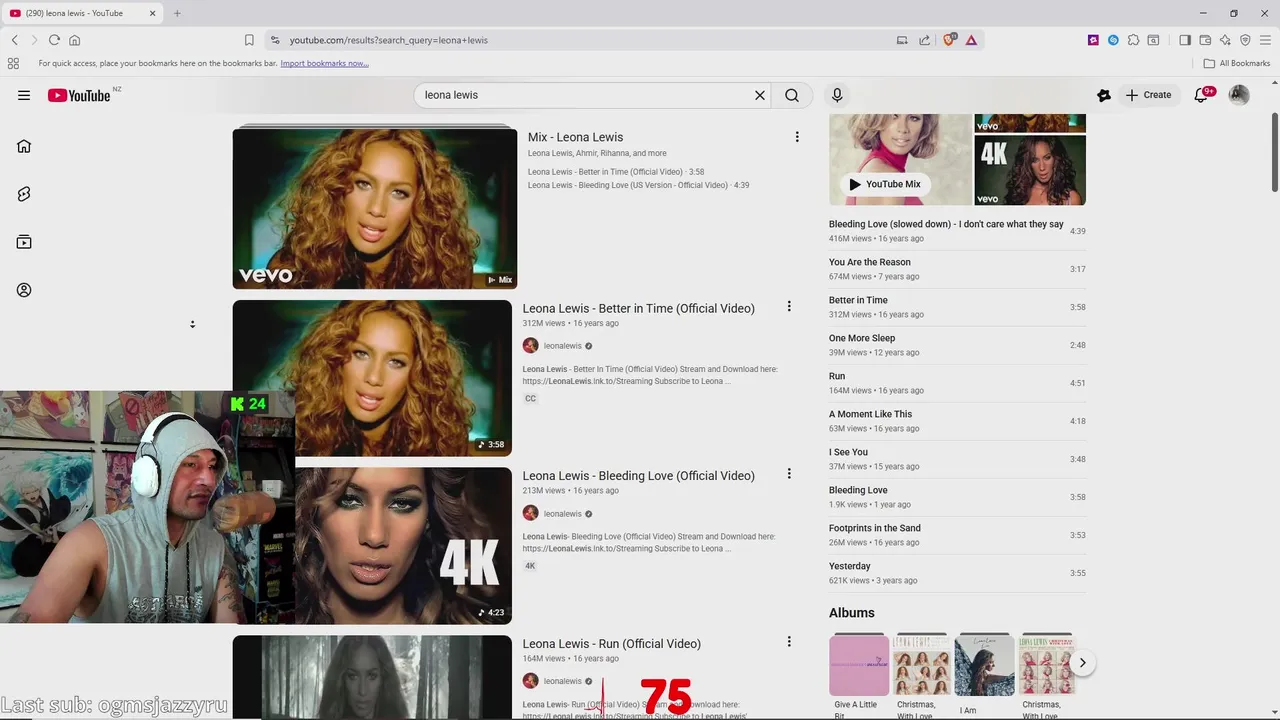Open Brave Leo AI icon
Screen dimensions: 1280x720
[x=1225, y=40]
